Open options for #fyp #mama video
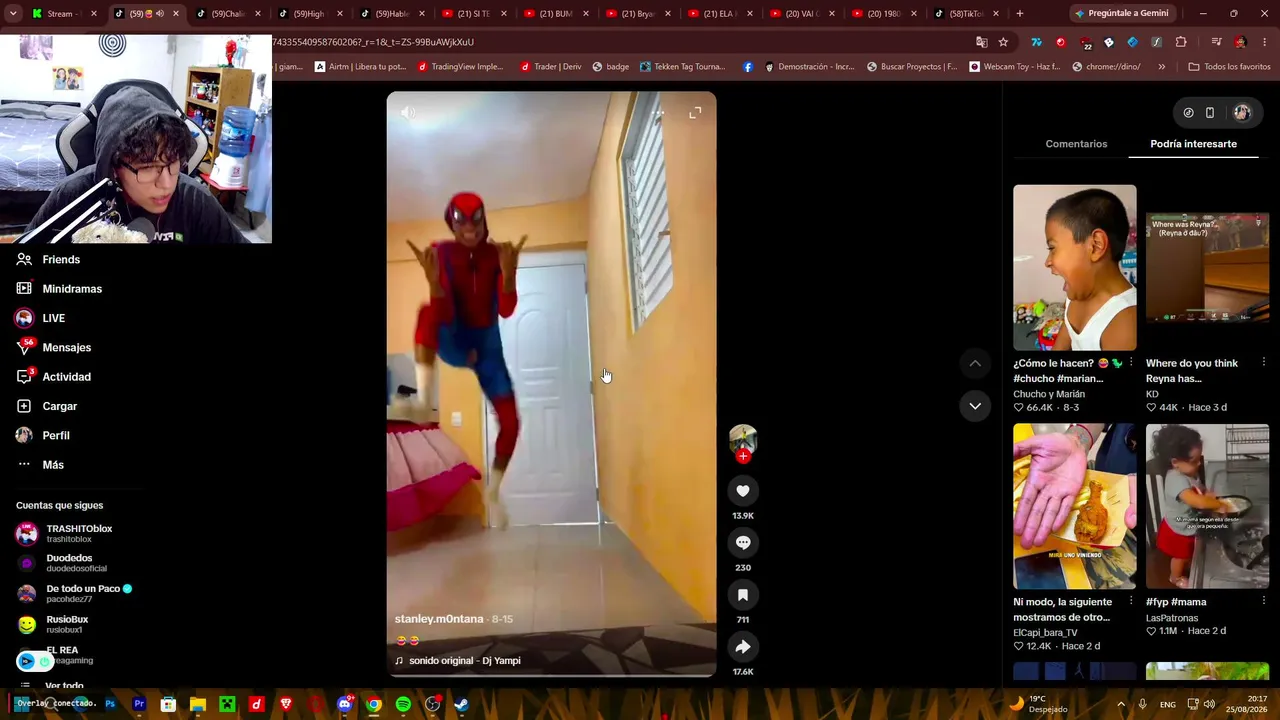 click(x=1264, y=601)
